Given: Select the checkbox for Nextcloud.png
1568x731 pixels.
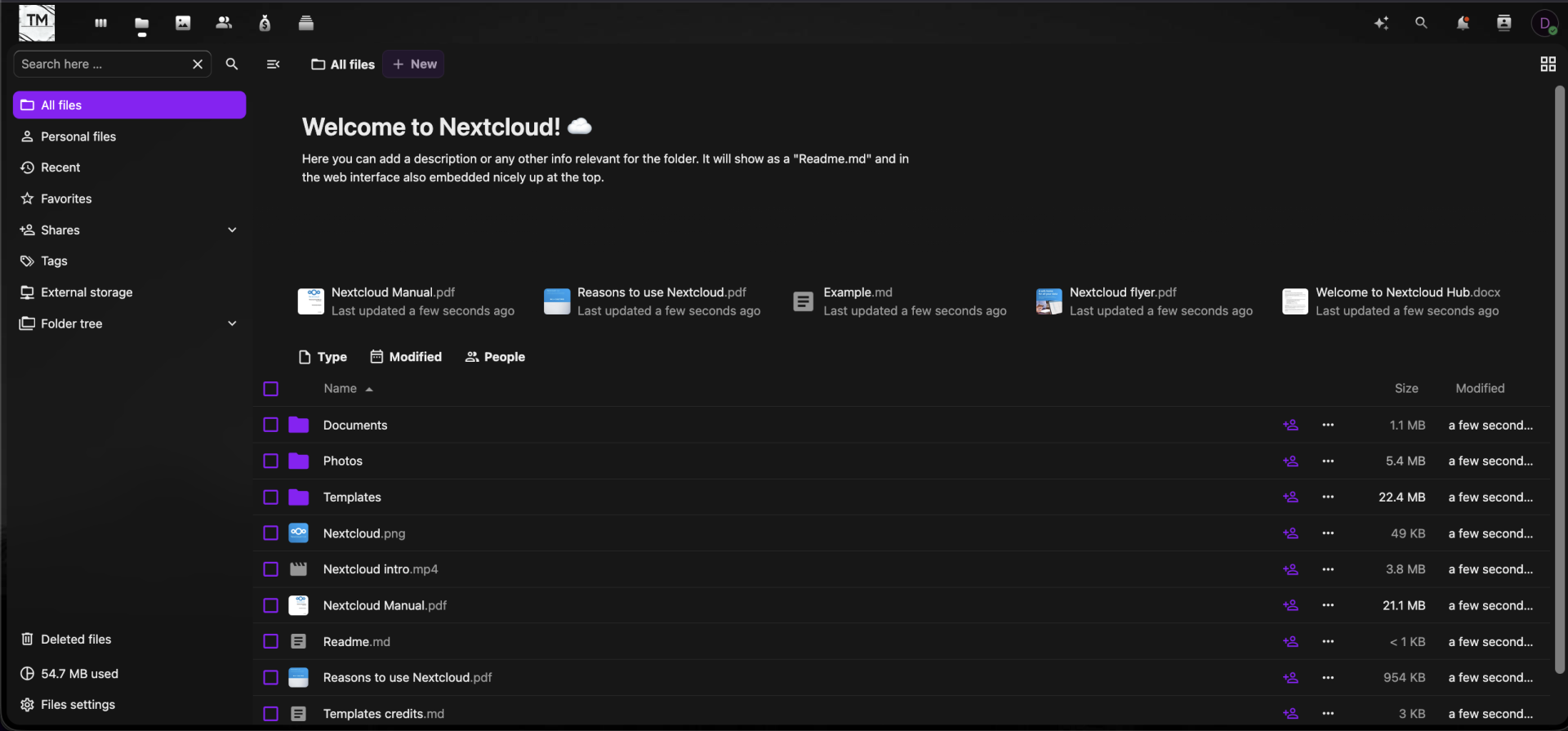Looking at the screenshot, I should point(271,533).
